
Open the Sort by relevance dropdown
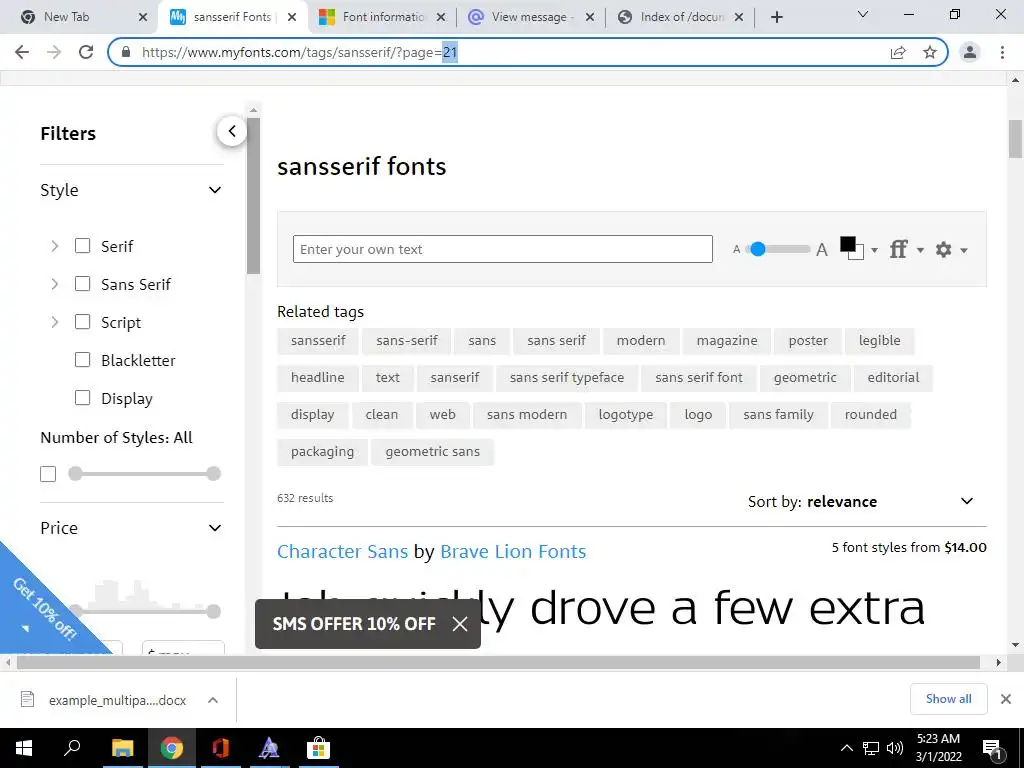[x=861, y=502]
